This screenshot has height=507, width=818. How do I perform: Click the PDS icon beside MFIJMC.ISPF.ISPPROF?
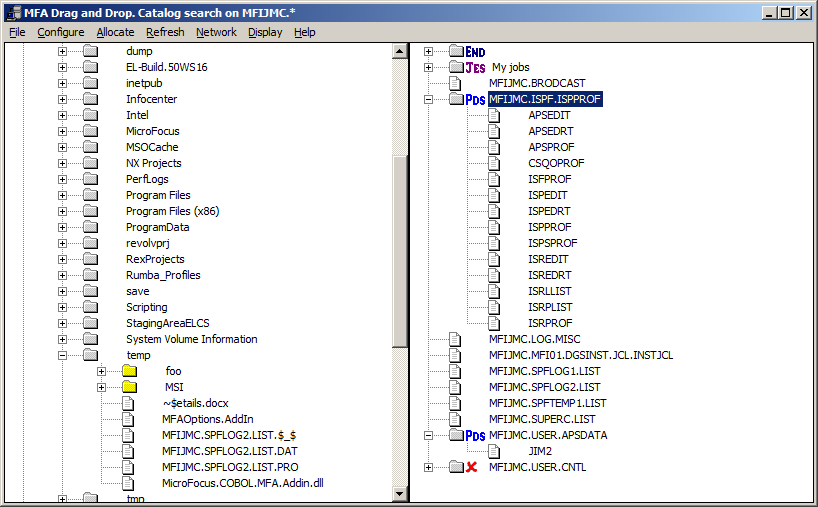475,100
